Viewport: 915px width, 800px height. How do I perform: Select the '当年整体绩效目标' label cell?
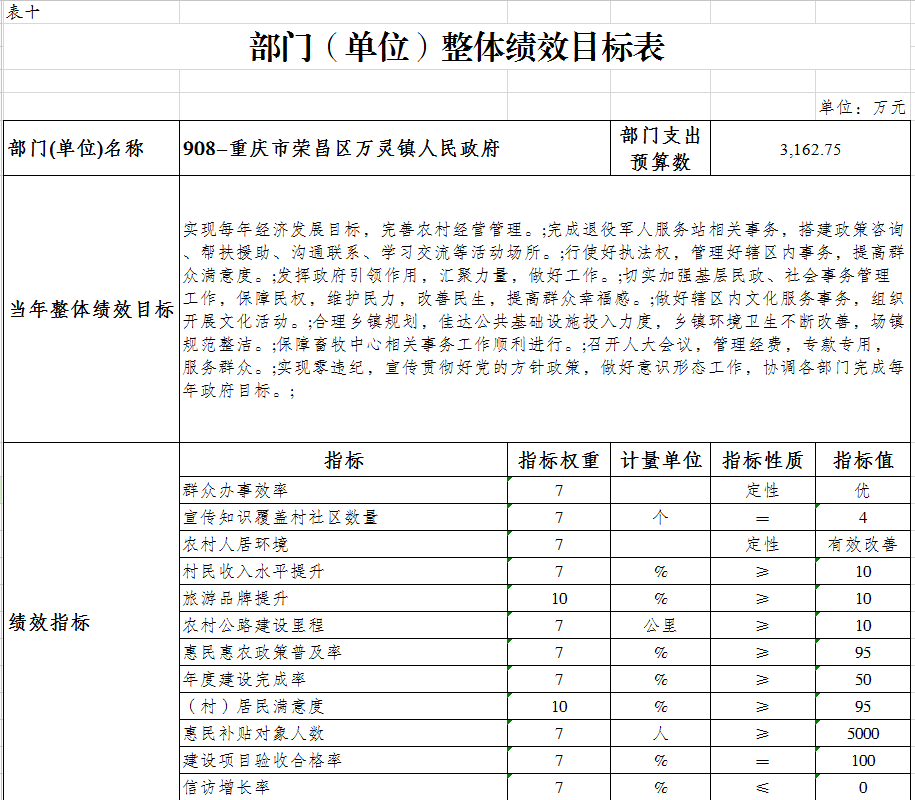92,309
